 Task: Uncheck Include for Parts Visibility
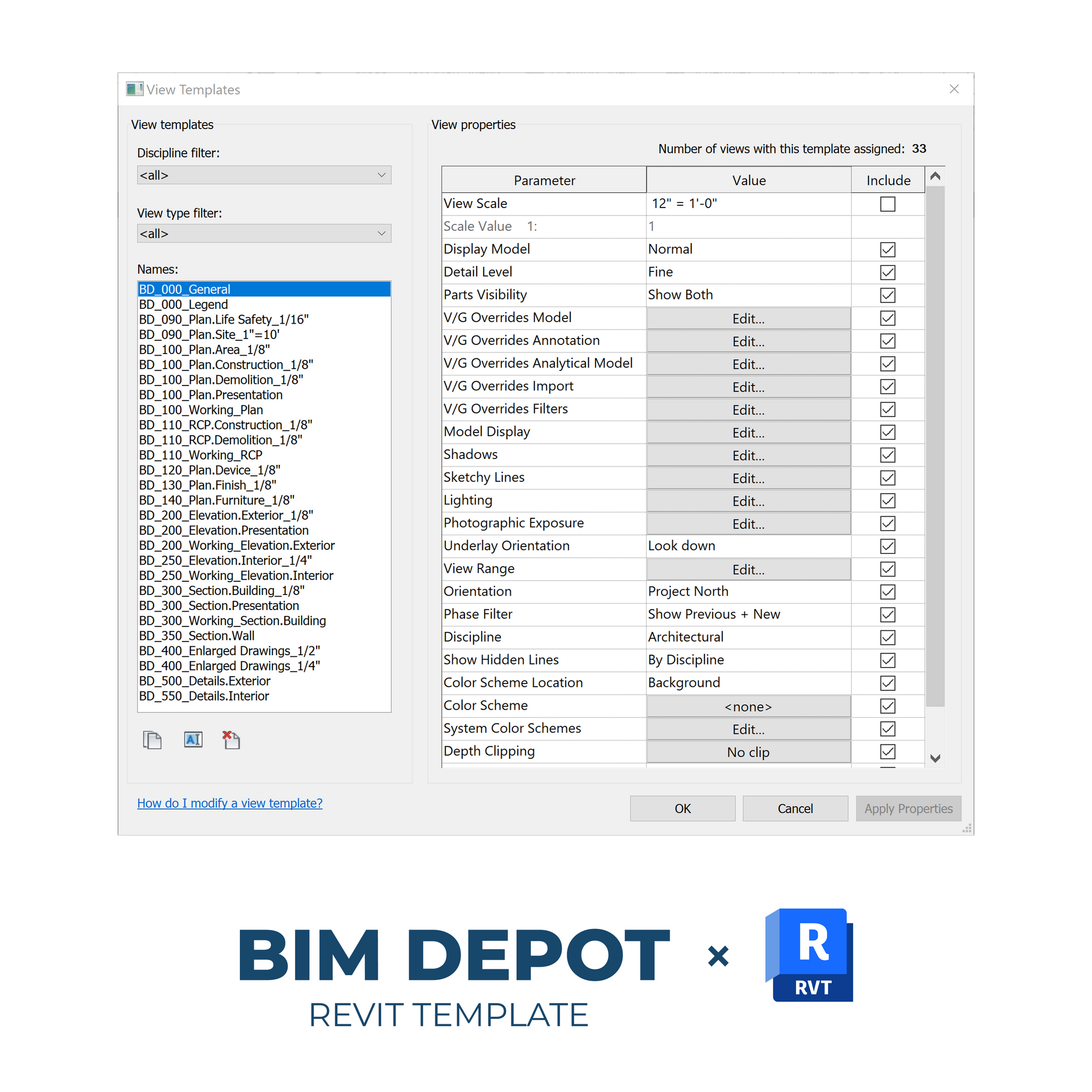click(887, 294)
